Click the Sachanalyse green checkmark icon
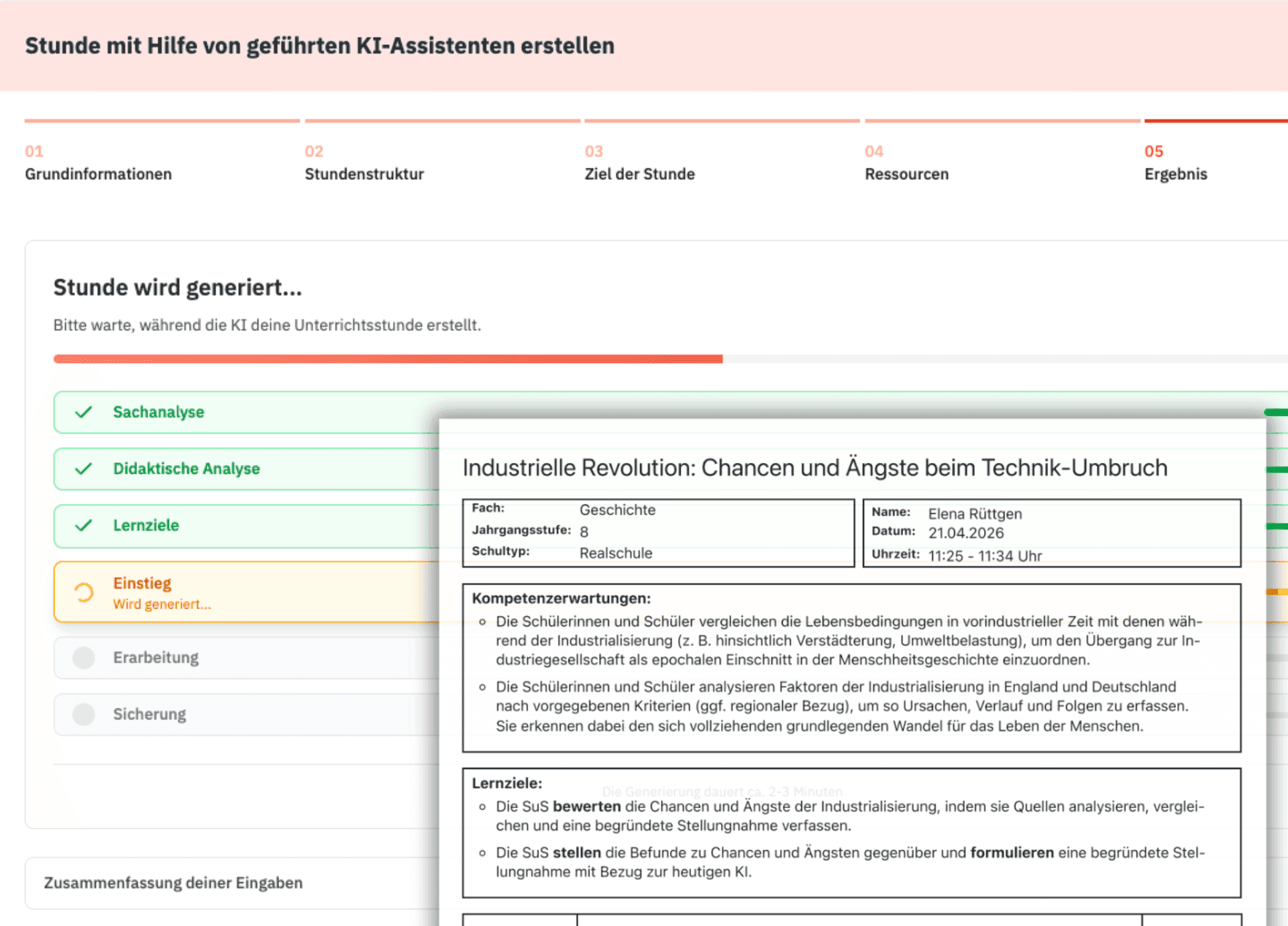The width and height of the screenshot is (1288, 926). pyautogui.click(x=83, y=412)
